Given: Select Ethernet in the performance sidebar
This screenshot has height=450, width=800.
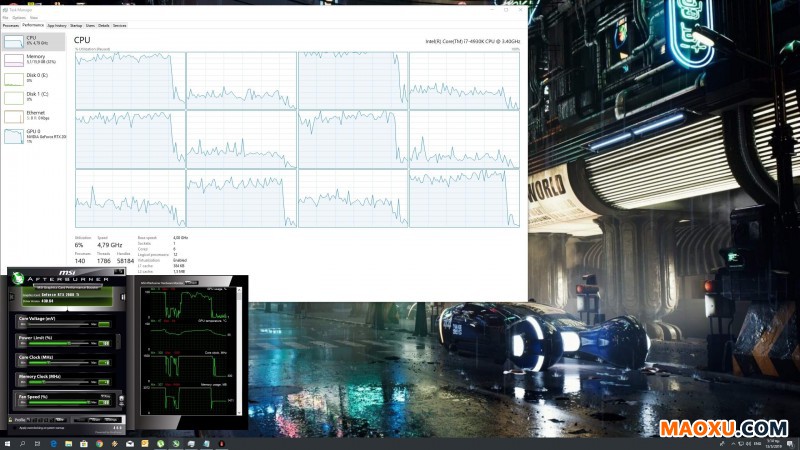Looking at the screenshot, I should pyautogui.click(x=34, y=116).
